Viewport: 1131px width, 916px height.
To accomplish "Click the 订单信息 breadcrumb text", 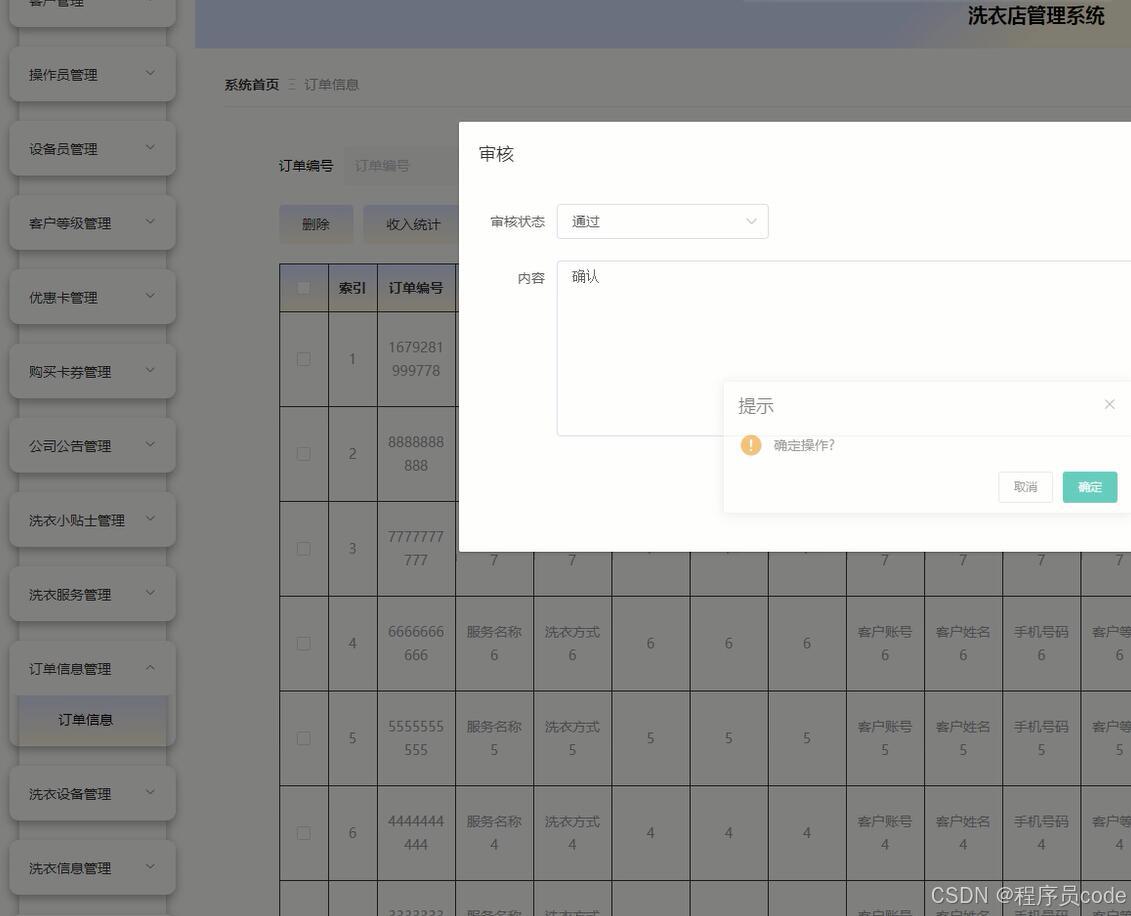I will click(x=331, y=84).
